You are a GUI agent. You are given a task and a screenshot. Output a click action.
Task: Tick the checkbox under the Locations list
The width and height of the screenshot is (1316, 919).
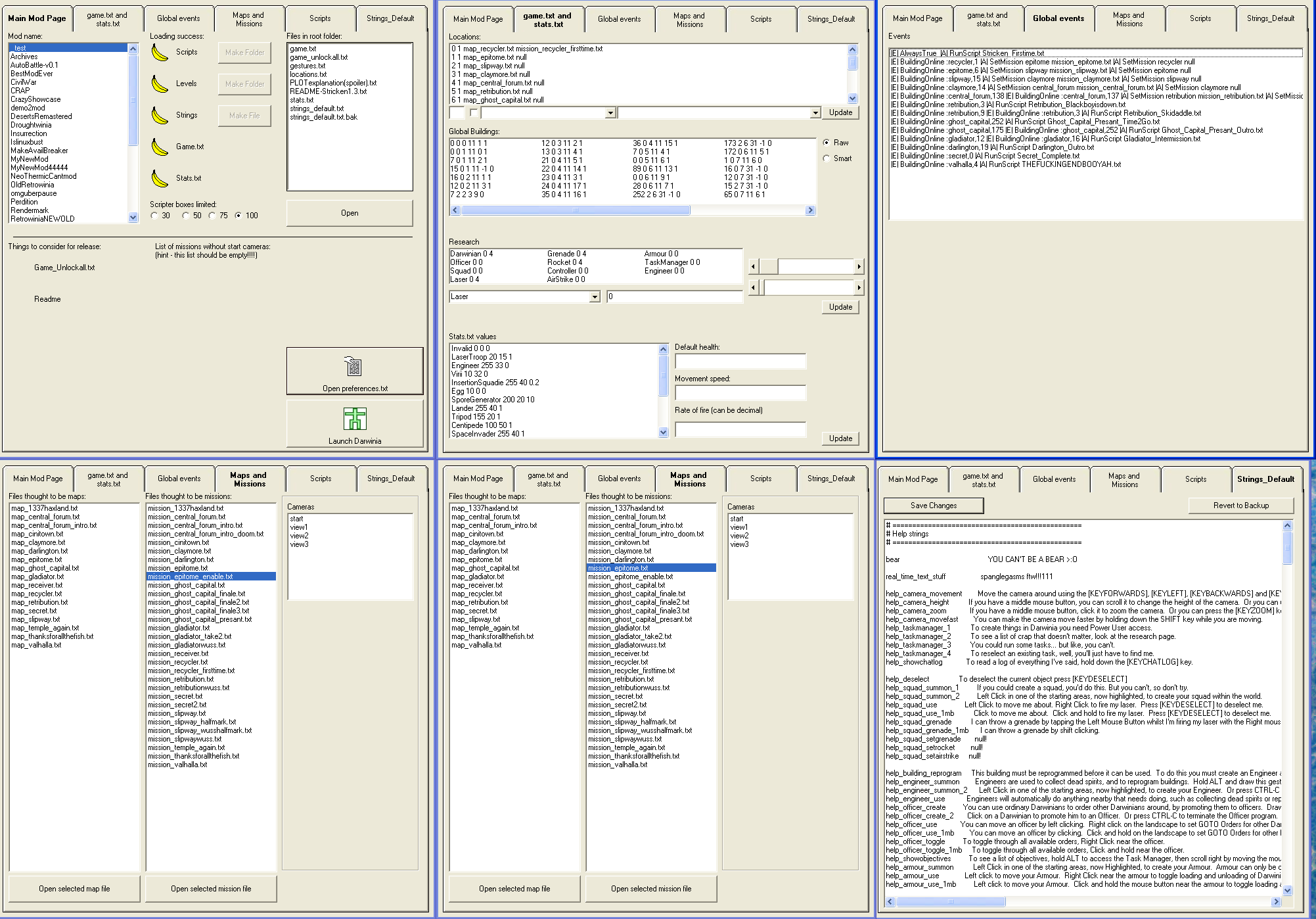tap(474, 112)
